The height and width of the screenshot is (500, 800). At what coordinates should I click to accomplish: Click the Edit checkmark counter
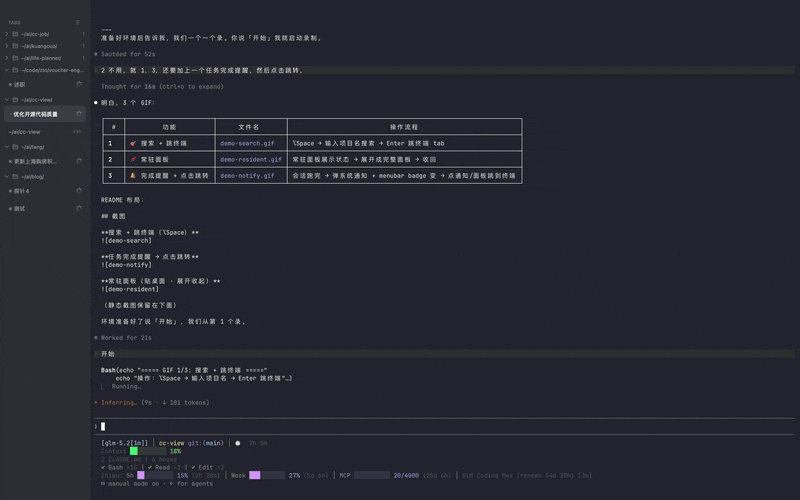tap(208, 467)
